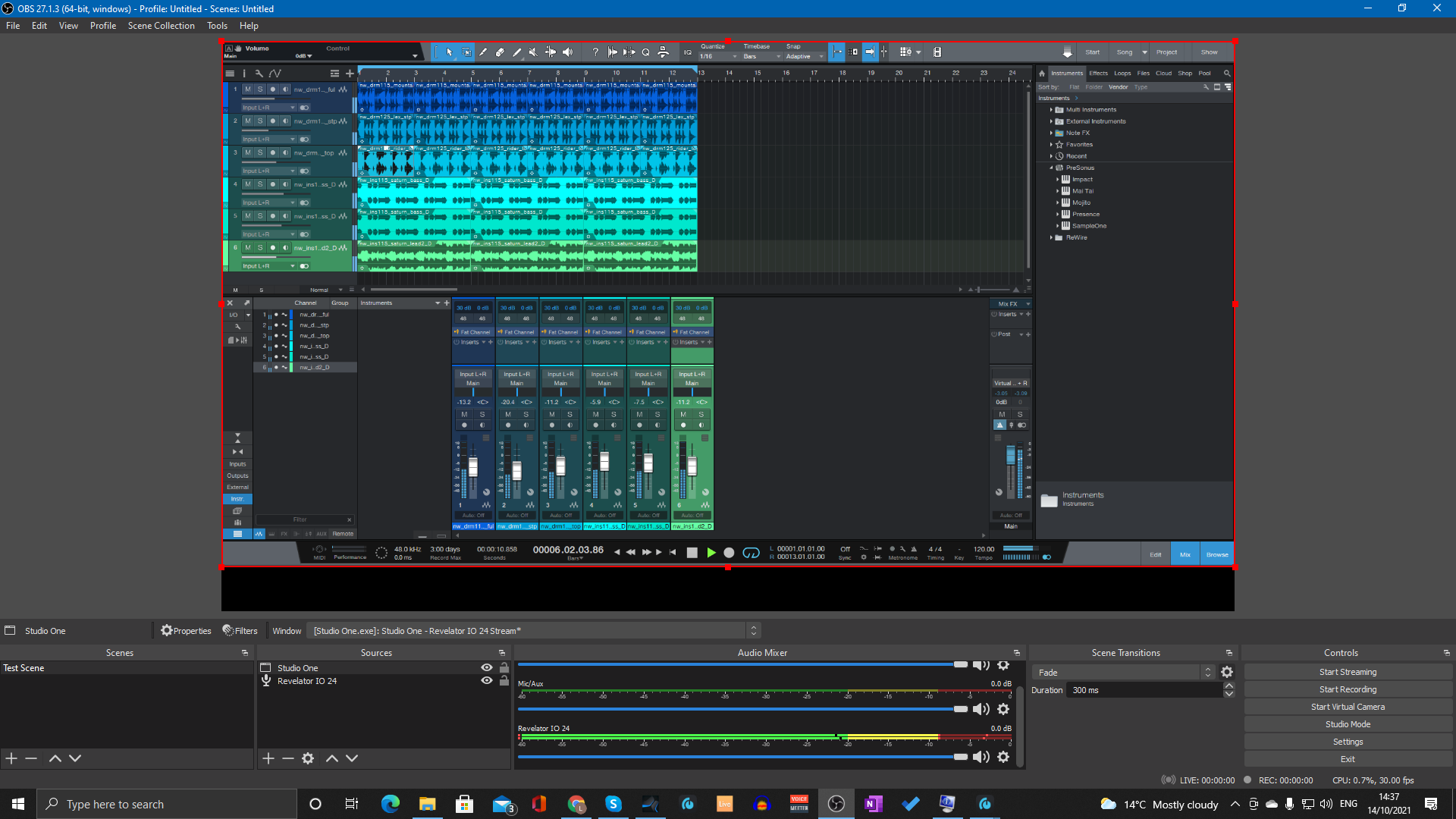Screen dimensions: 1456x819
Task: Pop out the Audio Mixer dock
Action: pos(1017,653)
